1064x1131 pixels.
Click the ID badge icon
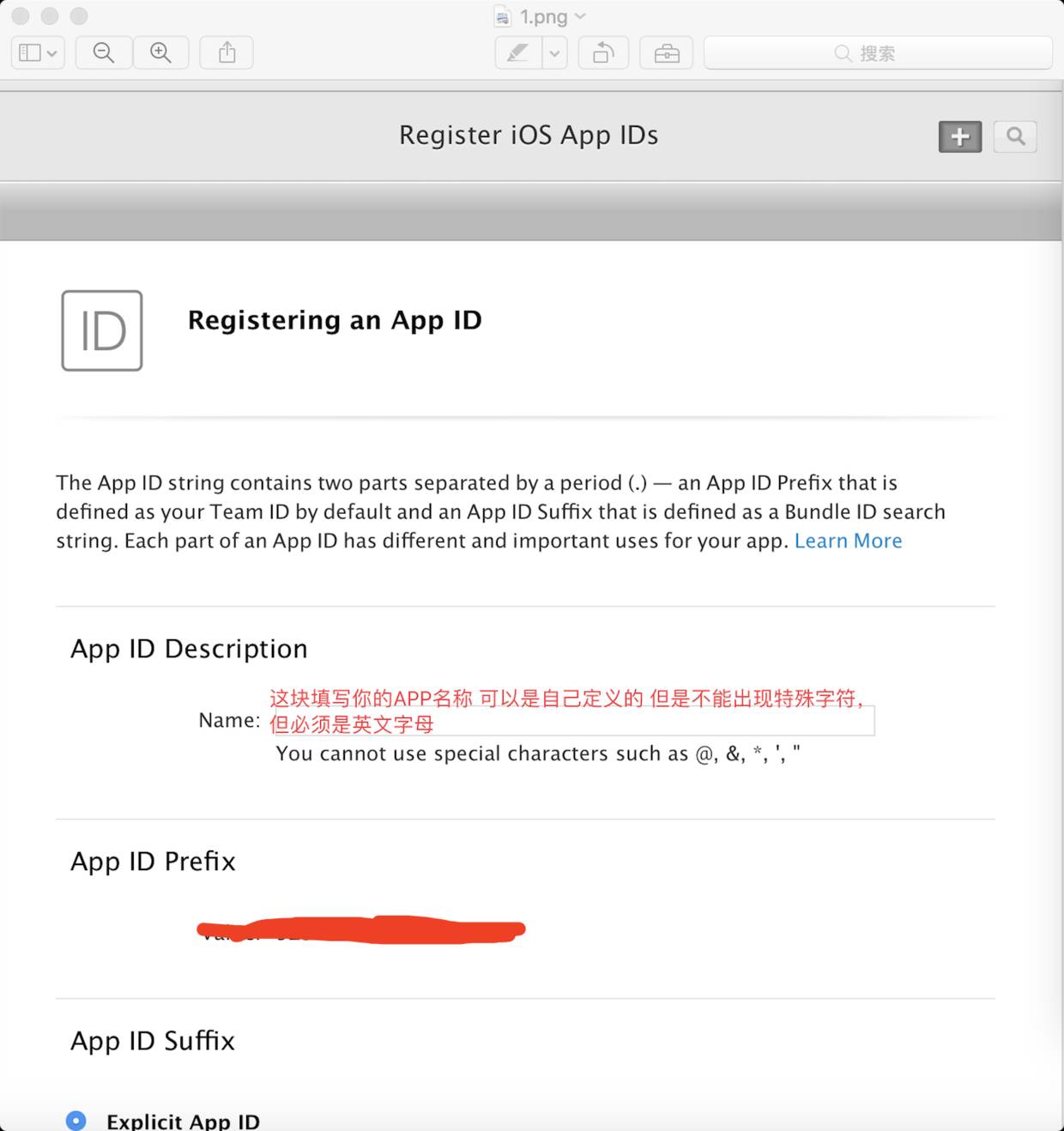coord(102,330)
